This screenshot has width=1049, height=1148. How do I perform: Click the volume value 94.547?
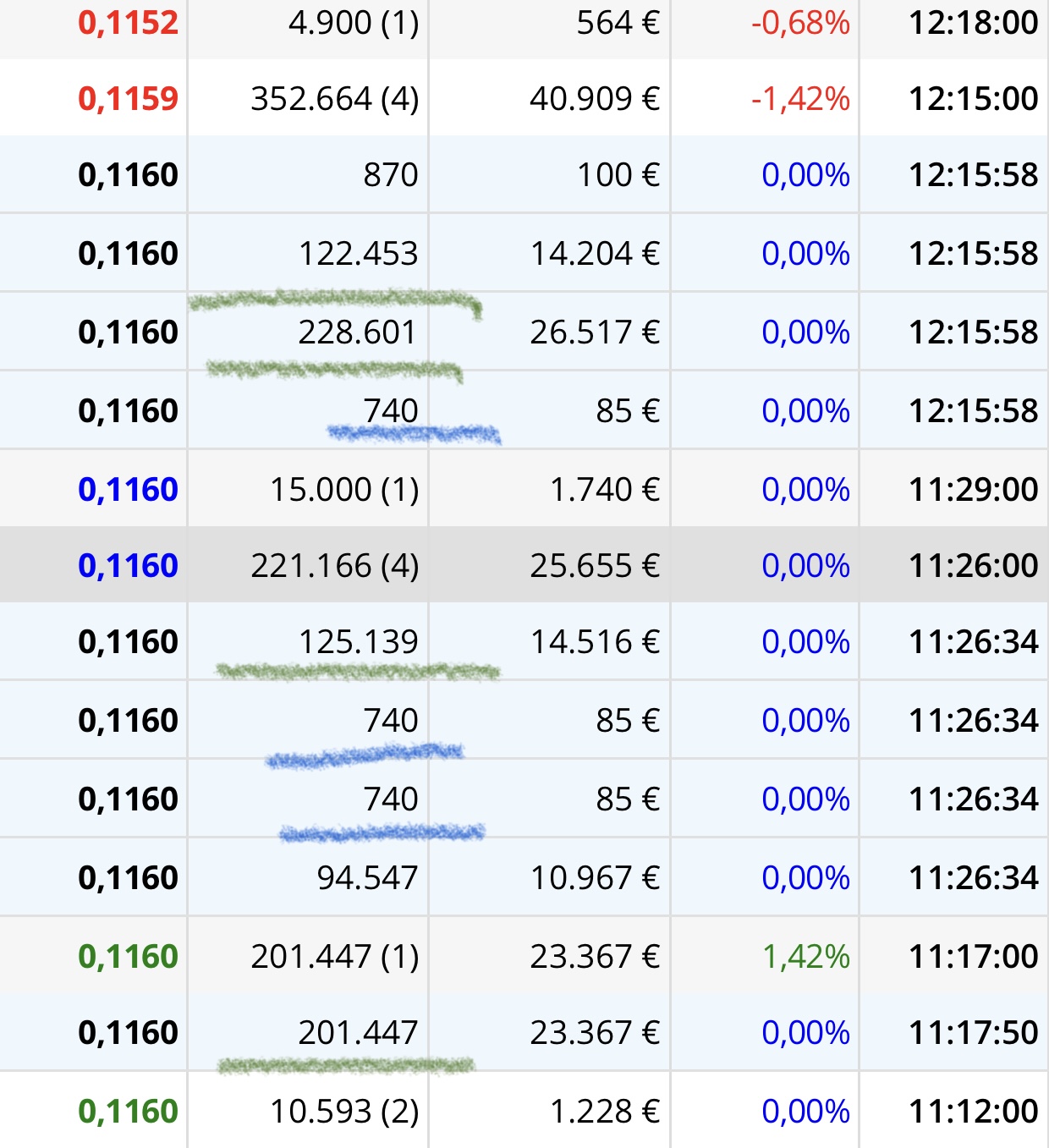pos(368,878)
